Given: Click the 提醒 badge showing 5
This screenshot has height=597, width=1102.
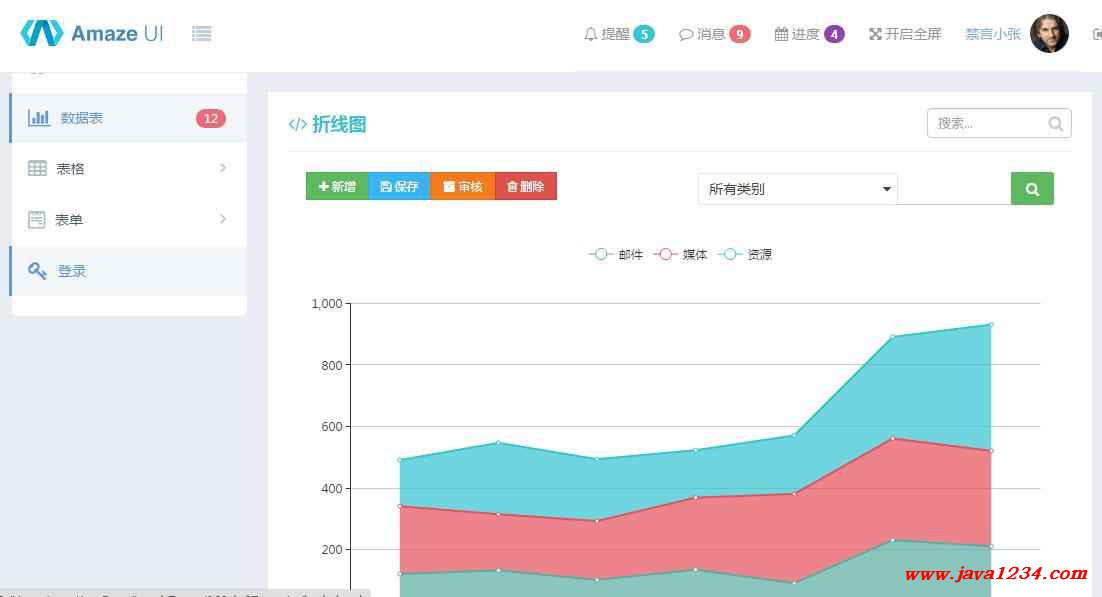Looking at the screenshot, I should pos(644,34).
